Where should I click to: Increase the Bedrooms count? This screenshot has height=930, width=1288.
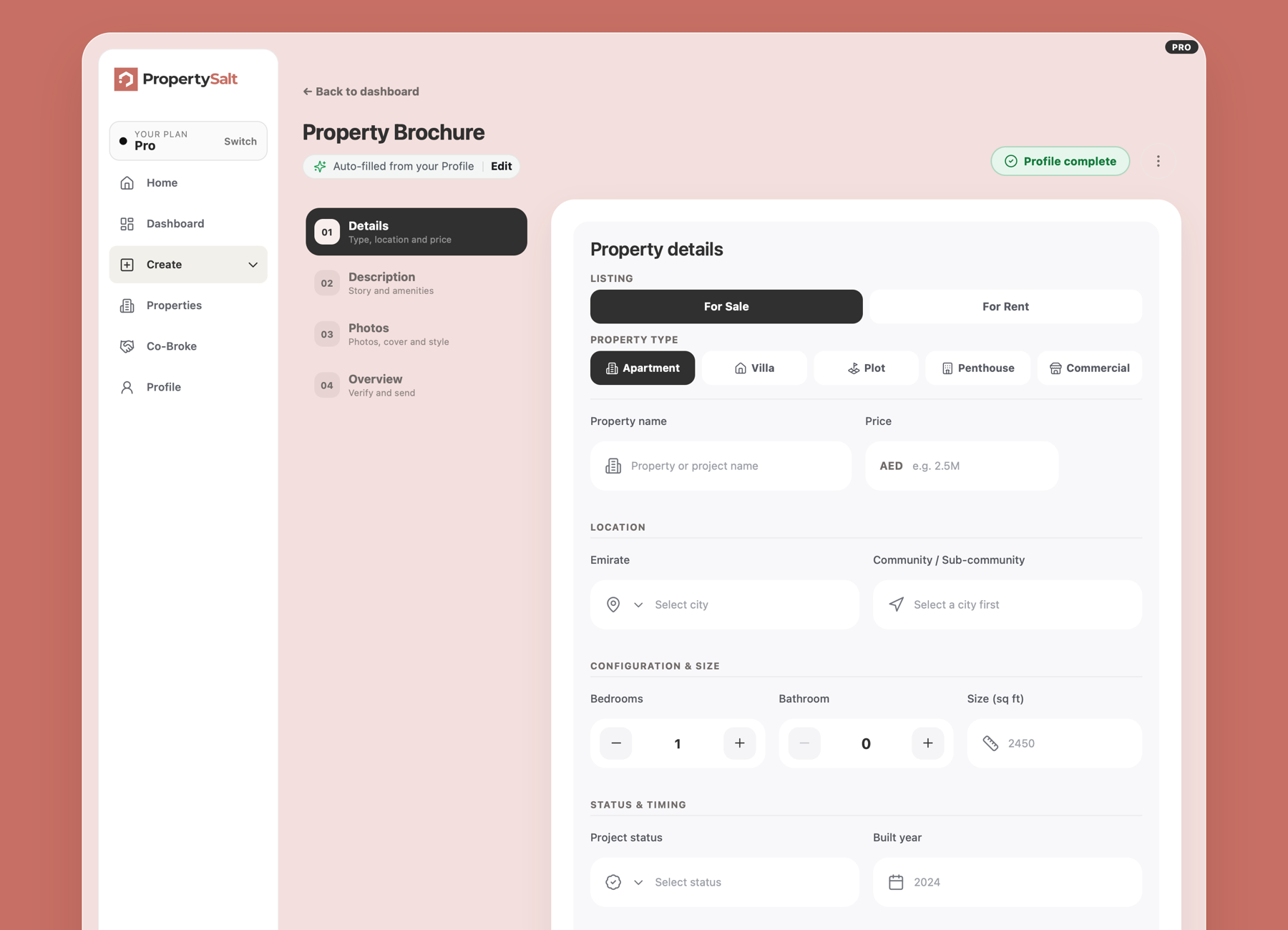point(740,743)
